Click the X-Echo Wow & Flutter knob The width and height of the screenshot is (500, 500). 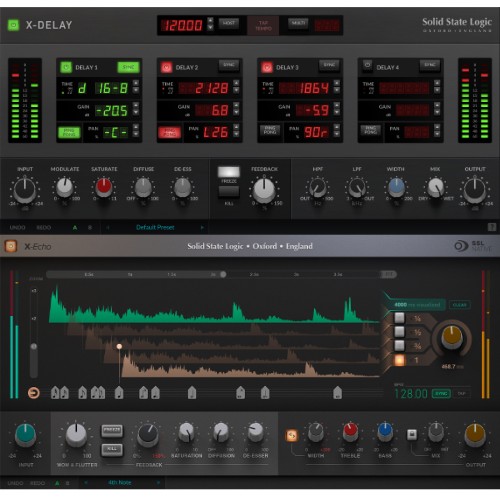(76, 435)
